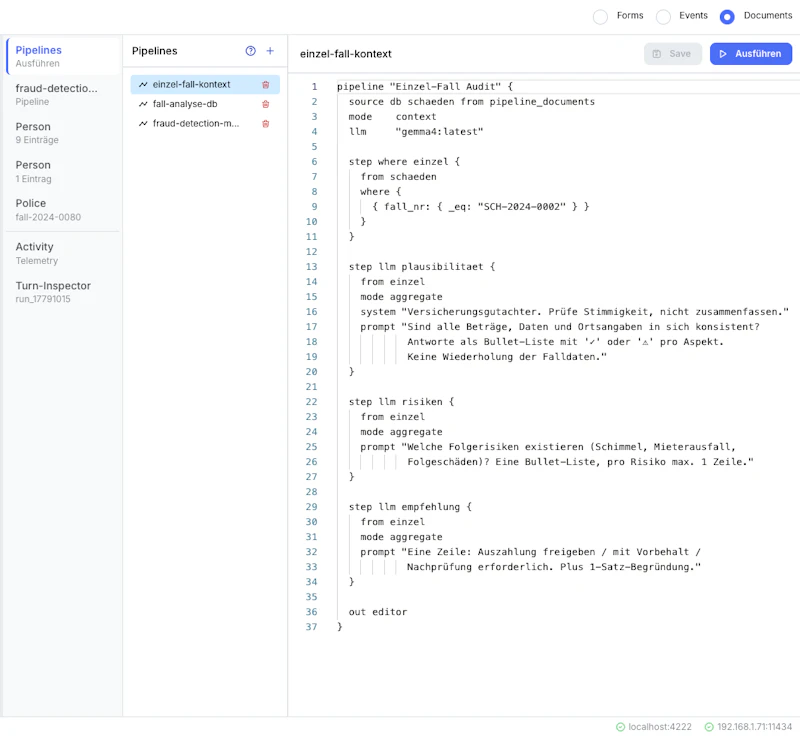Screen dimensions: 800x736
Task: Open the Activity Telemetry sidebar entry
Action: click(63, 253)
